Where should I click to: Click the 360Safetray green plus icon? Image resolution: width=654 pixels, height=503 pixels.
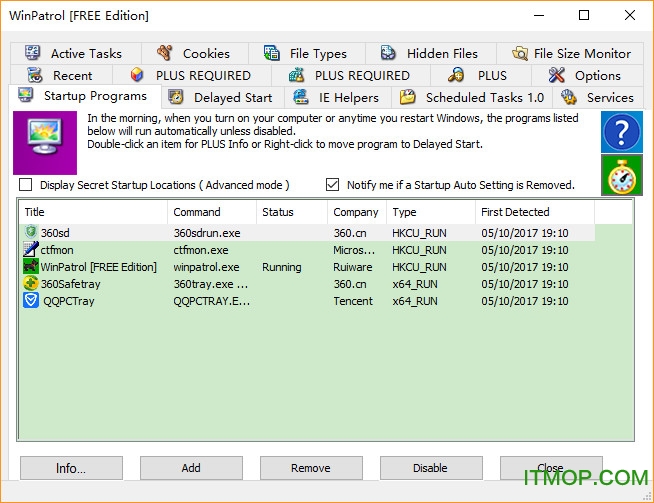pos(30,283)
